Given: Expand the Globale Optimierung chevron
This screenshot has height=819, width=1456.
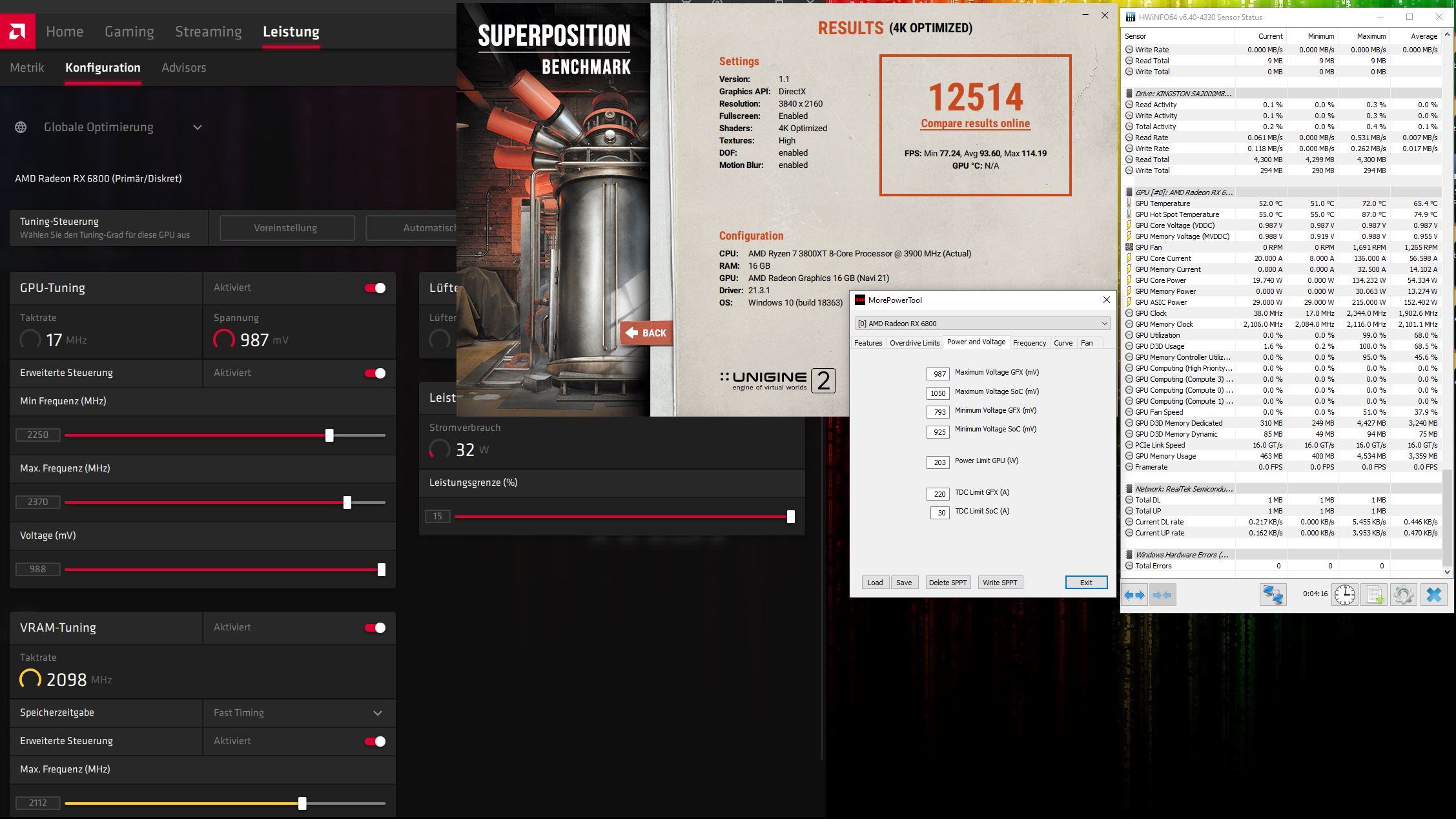Looking at the screenshot, I should [x=198, y=127].
